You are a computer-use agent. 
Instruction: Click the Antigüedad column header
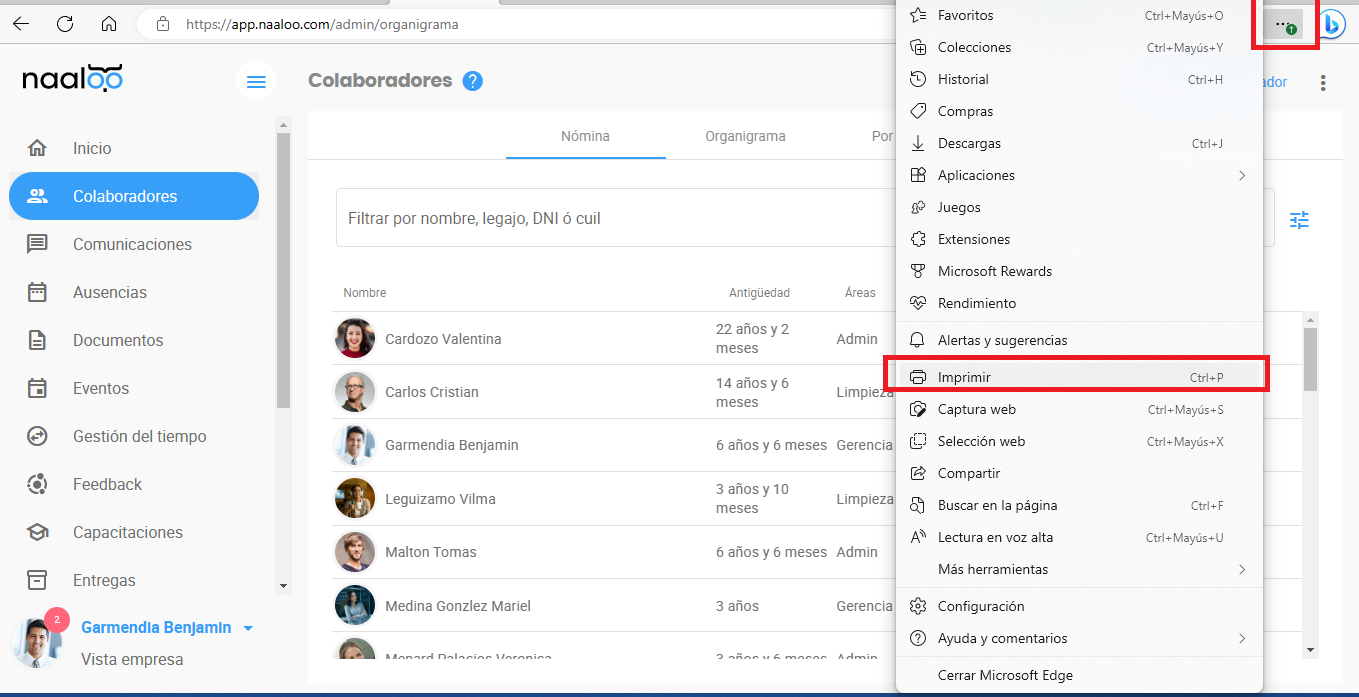pyautogui.click(x=759, y=293)
